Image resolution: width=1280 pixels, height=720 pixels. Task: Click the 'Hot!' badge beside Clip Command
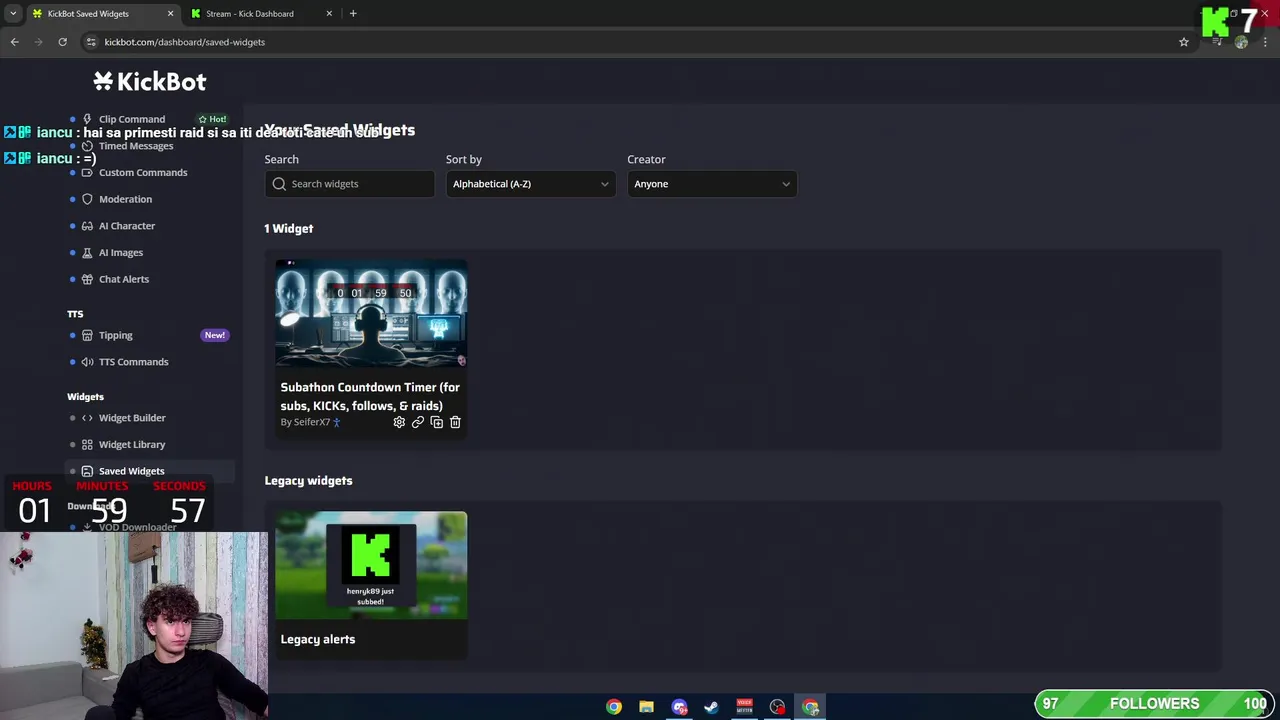pyautogui.click(x=213, y=119)
